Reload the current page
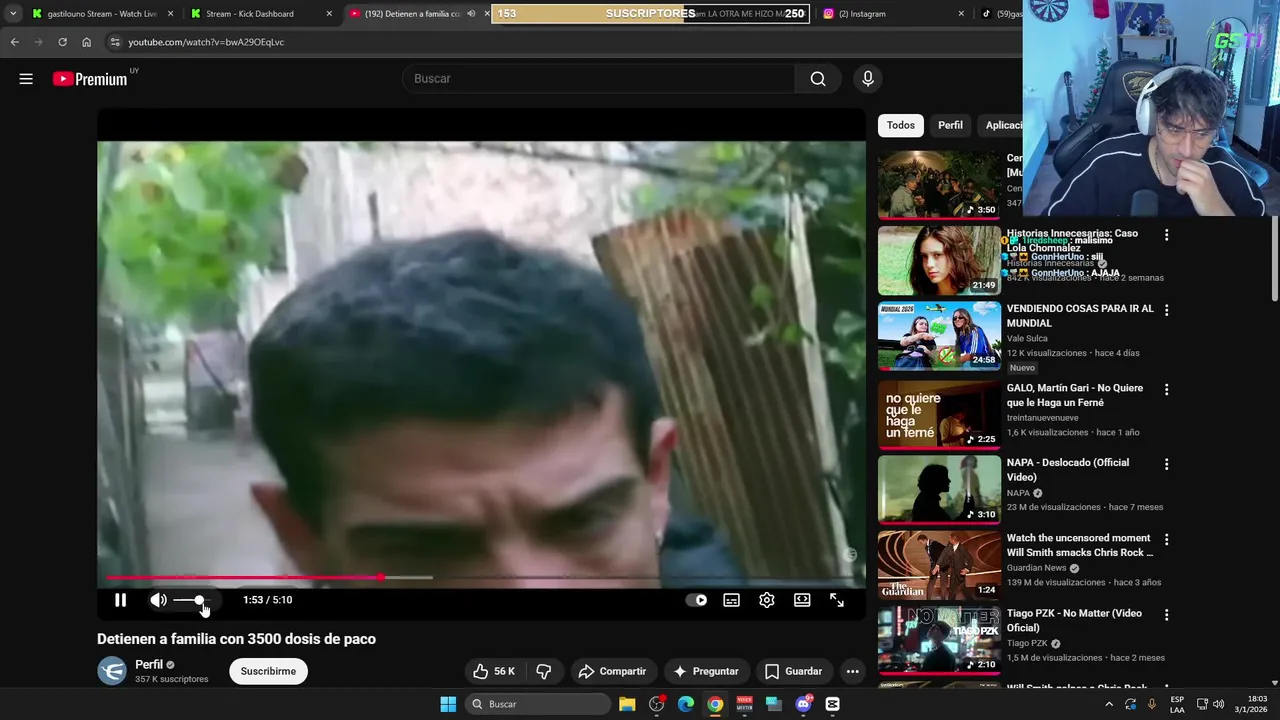 62,42
